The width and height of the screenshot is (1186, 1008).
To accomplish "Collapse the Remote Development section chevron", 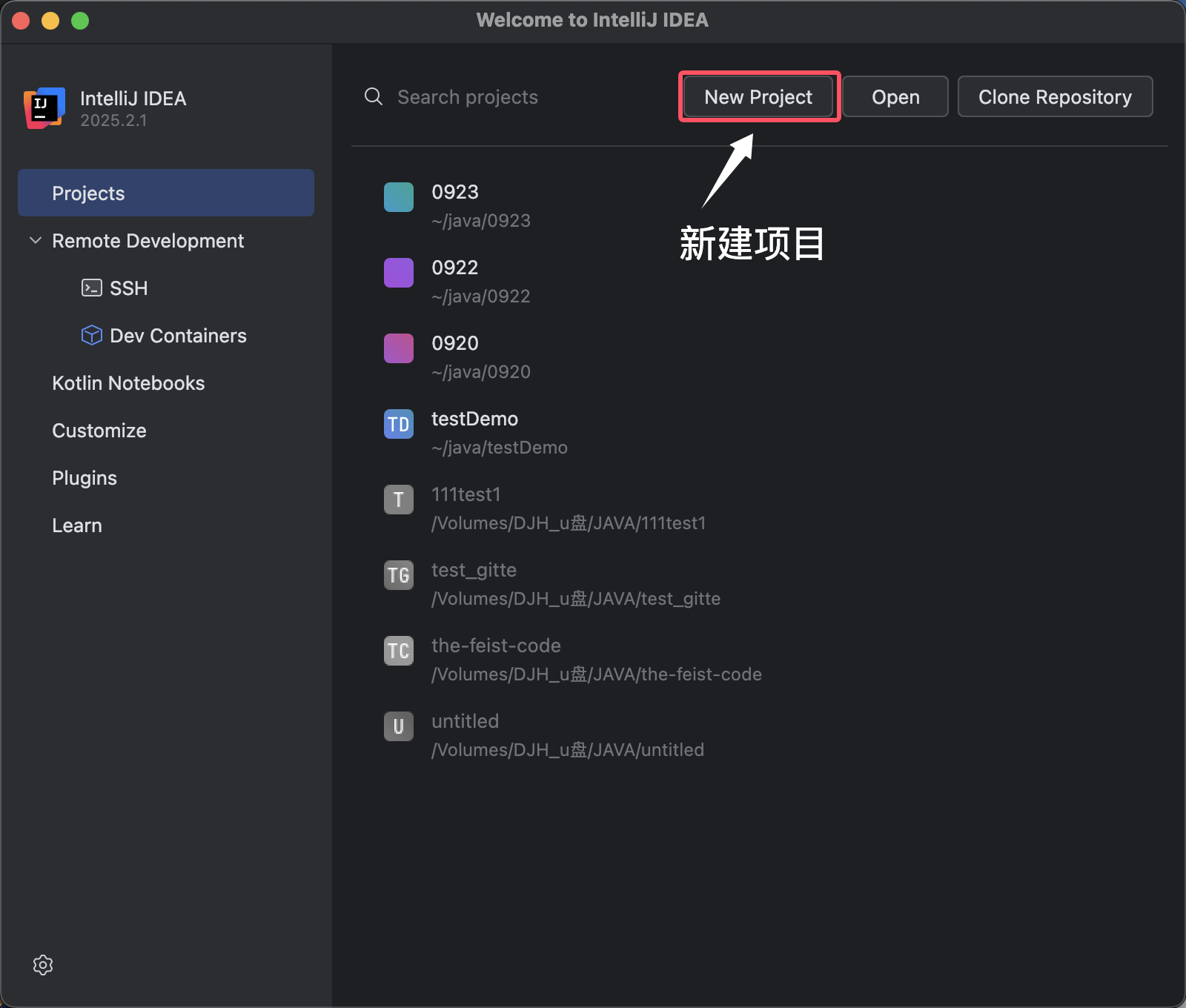I will click(35, 240).
